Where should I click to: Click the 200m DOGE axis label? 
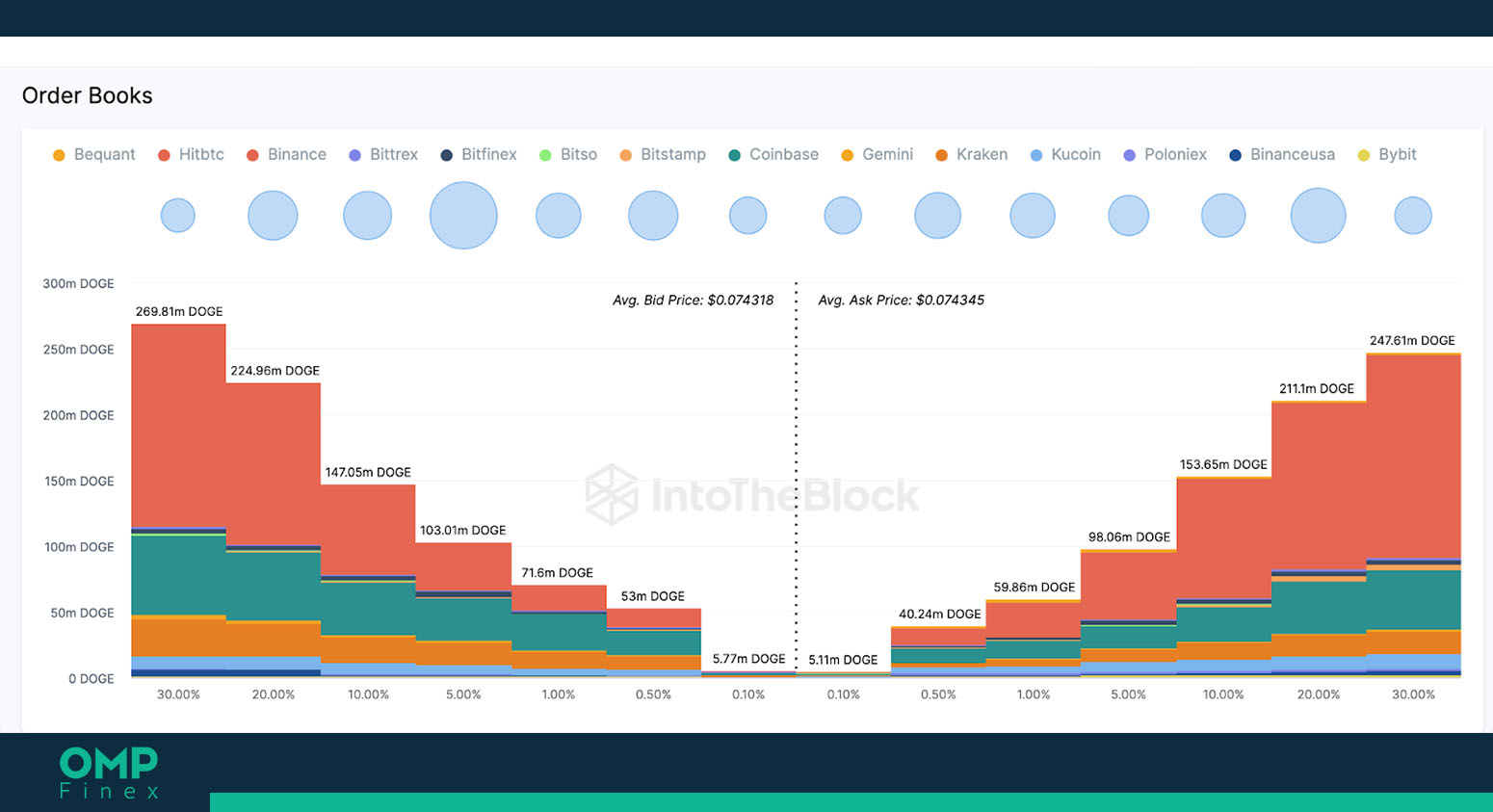coord(78,415)
